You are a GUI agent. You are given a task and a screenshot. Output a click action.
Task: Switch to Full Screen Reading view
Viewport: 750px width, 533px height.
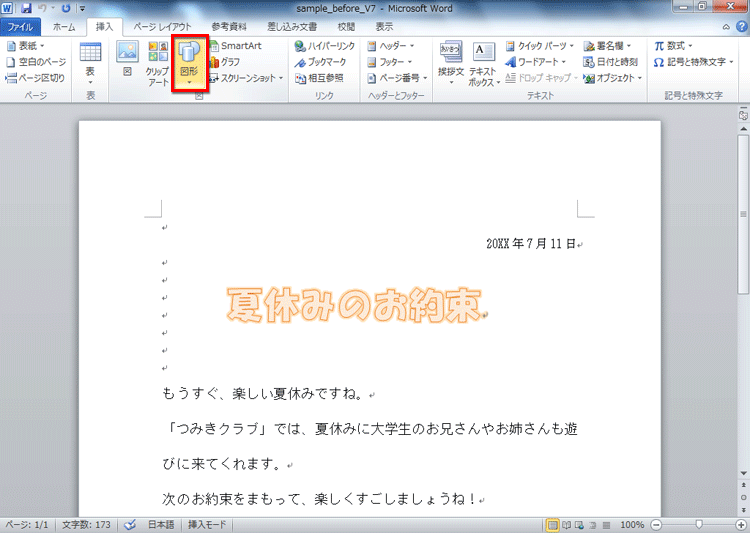pos(566,525)
